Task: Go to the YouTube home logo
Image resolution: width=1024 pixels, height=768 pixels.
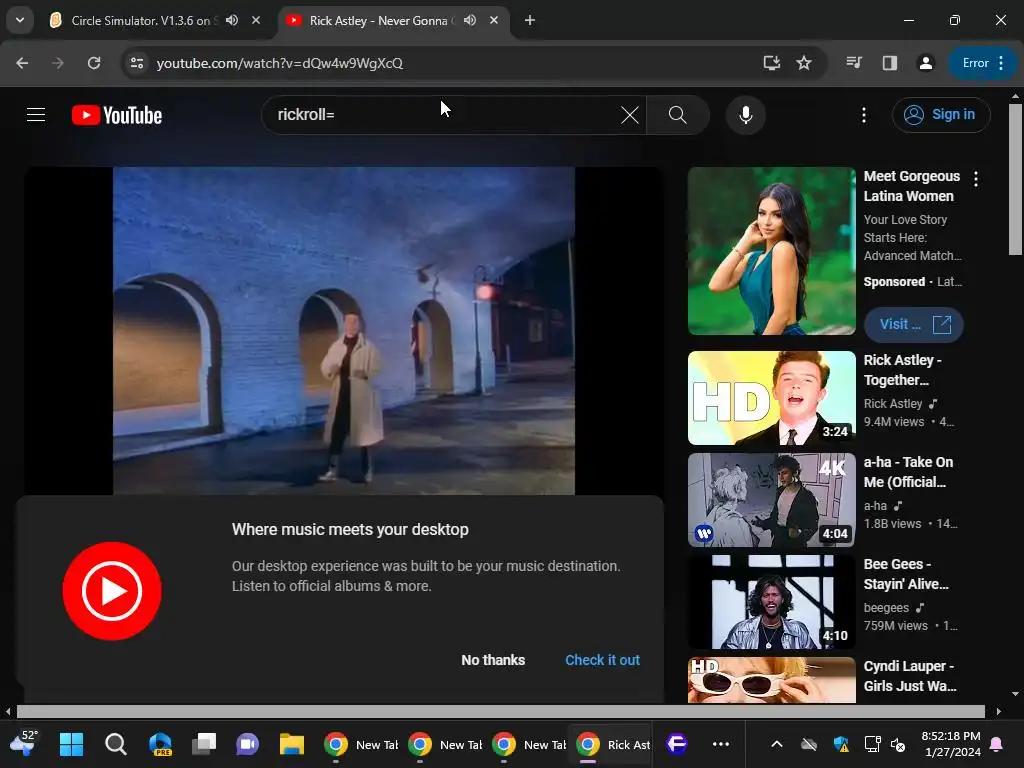Action: coord(117,115)
